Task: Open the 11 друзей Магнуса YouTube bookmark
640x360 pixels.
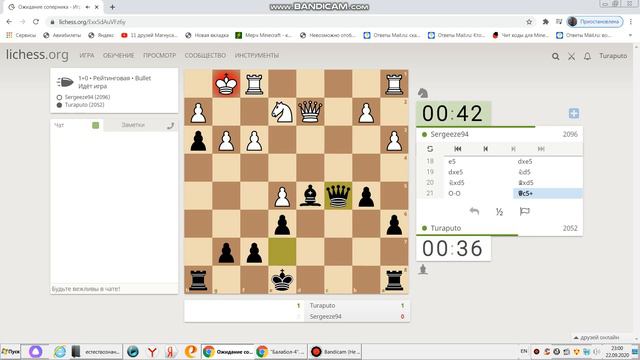Action: click(149, 36)
